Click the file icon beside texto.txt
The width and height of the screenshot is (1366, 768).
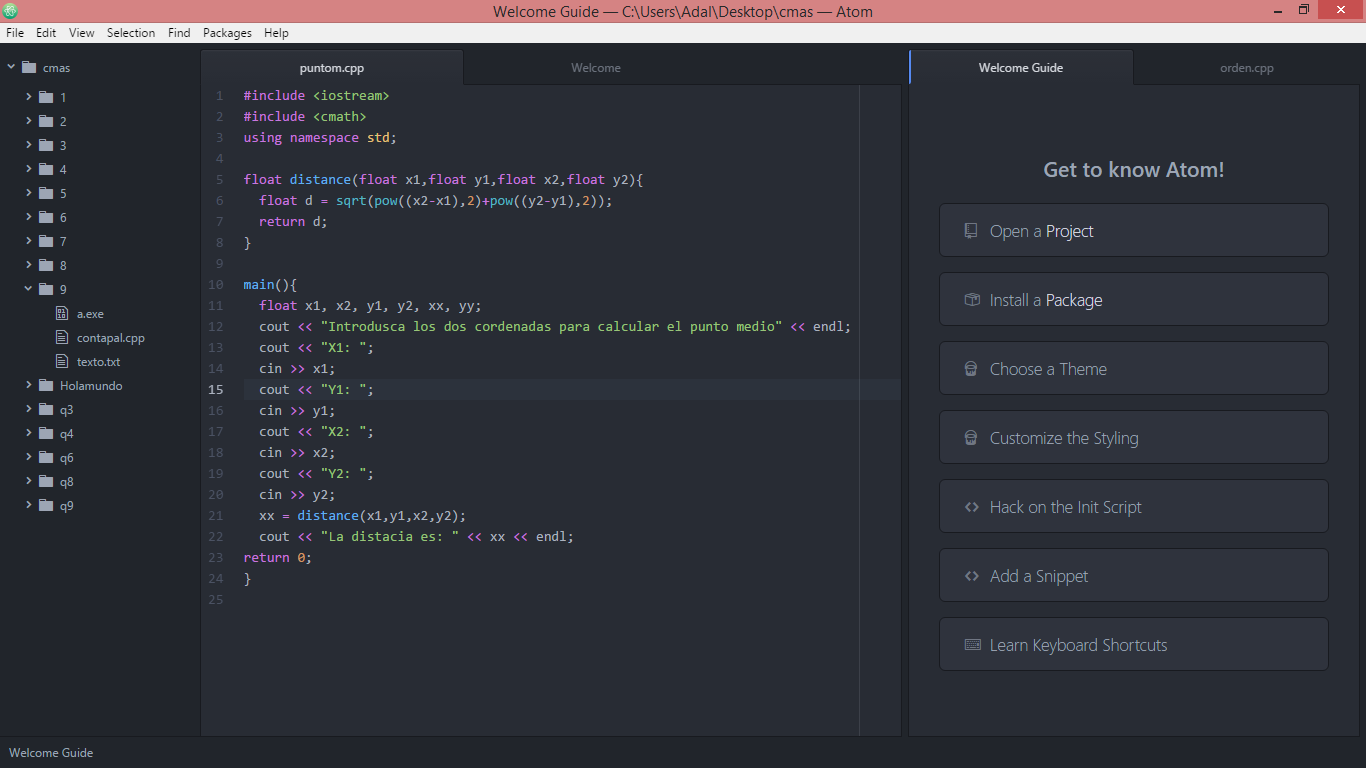point(62,361)
